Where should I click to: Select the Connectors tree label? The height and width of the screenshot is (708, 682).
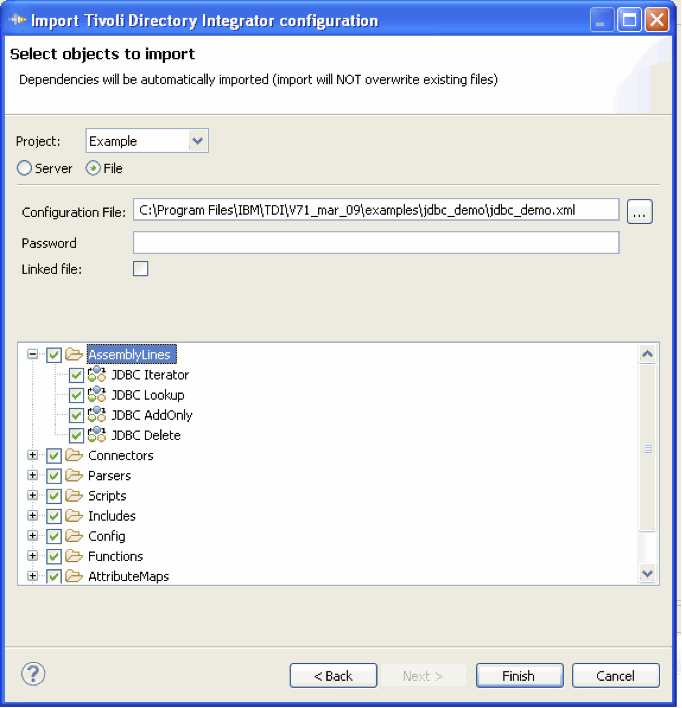click(x=121, y=456)
